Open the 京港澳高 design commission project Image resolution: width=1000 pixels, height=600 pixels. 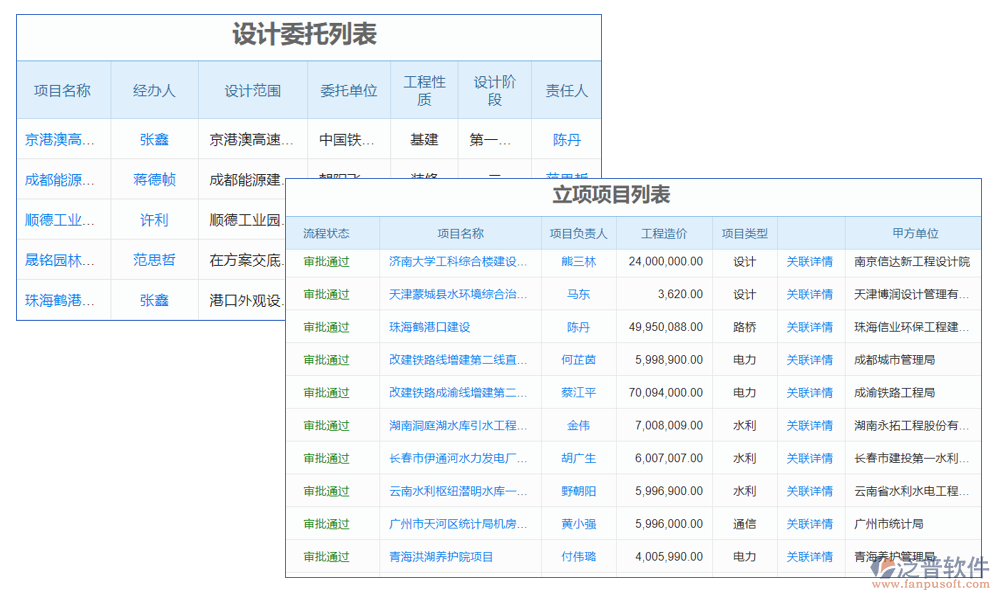pos(62,139)
